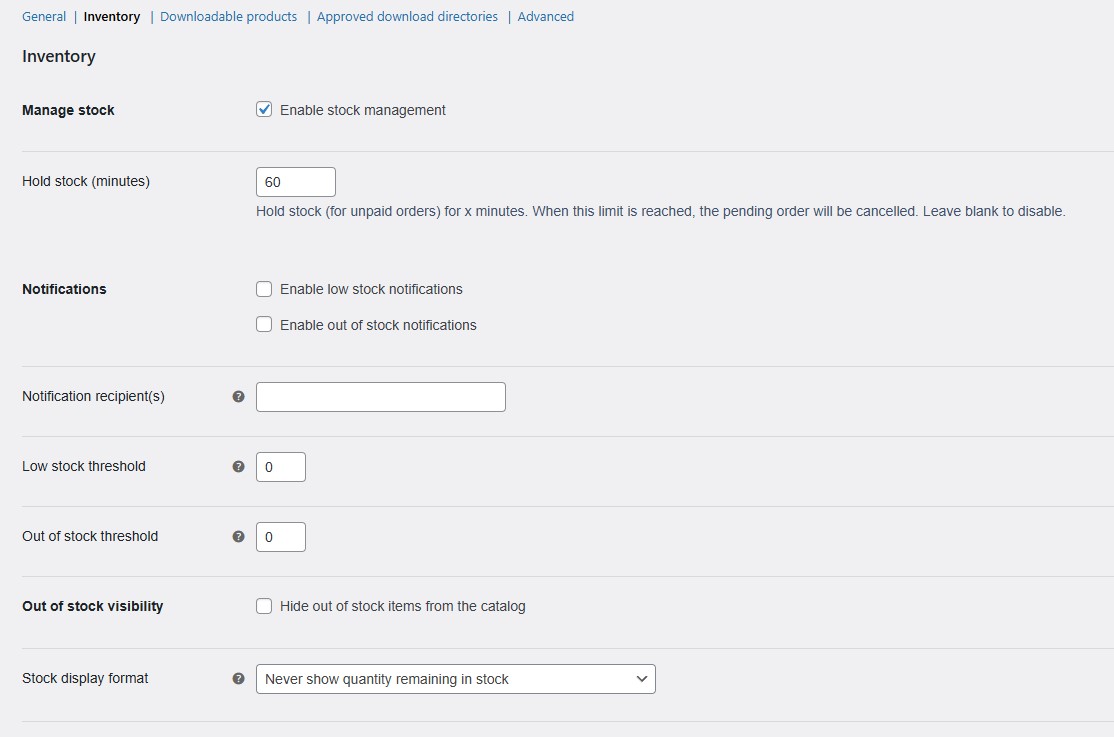1114x737 pixels.
Task: Click the Out of stock threshold input
Action: (280, 537)
